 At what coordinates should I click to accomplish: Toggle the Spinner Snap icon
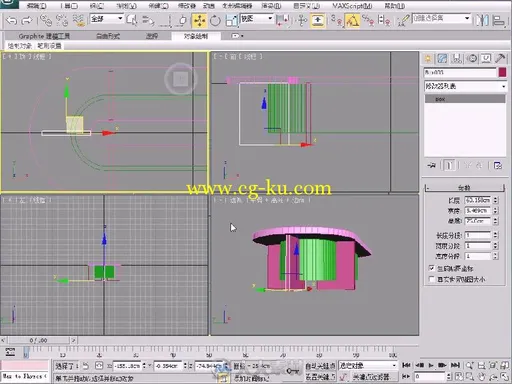[x=384, y=21]
